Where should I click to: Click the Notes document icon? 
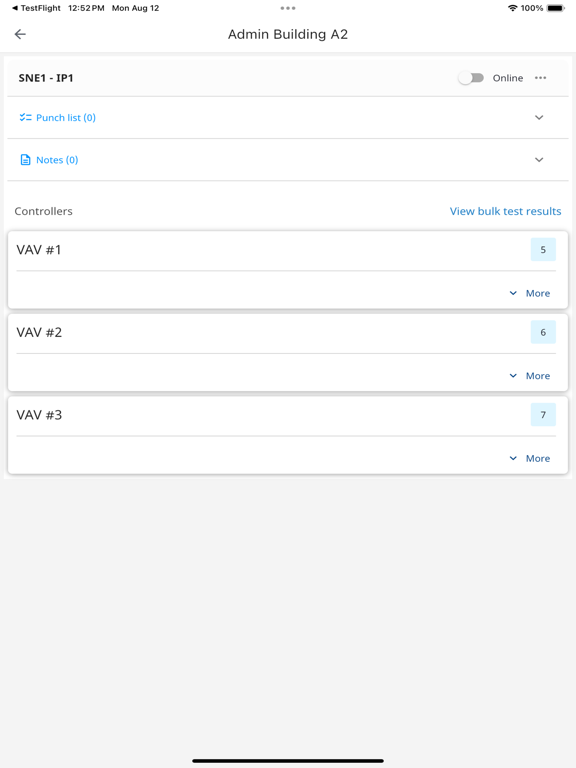25,160
